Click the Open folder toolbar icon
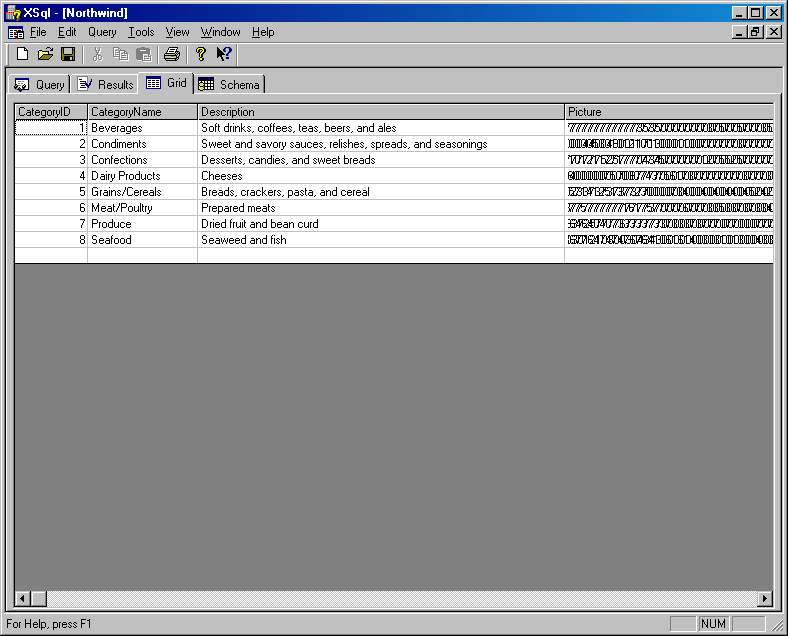Screen dimensions: 788x636 pyautogui.click(x=45, y=54)
